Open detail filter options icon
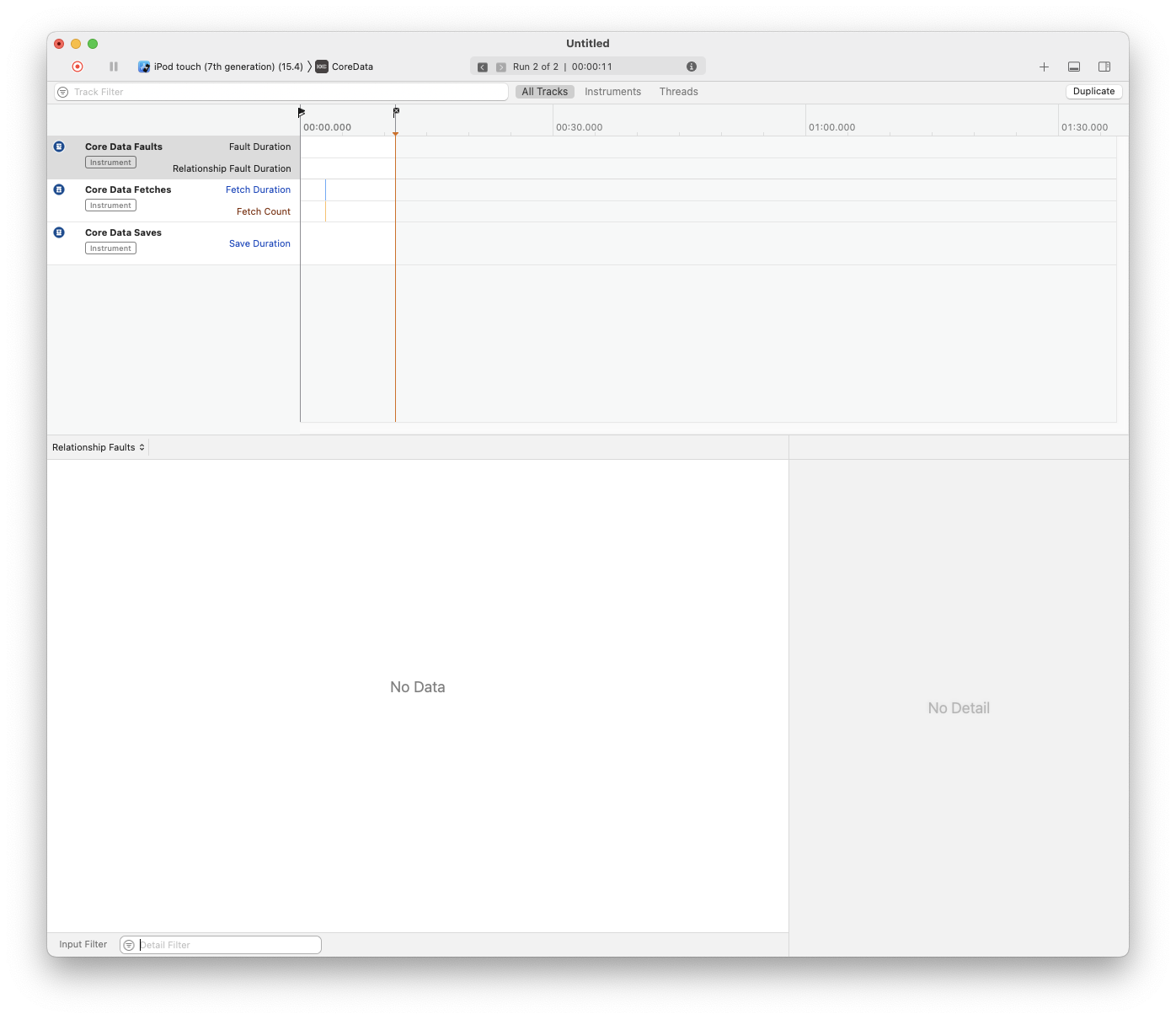Image resolution: width=1176 pixels, height=1019 pixels. coord(129,945)
